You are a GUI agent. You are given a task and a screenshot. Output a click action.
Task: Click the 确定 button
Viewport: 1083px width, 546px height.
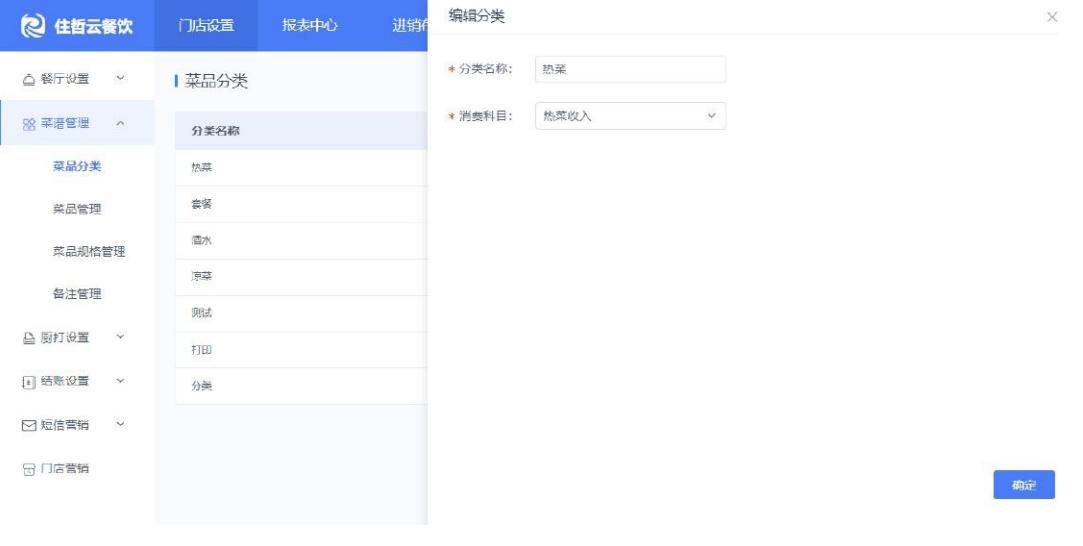pyautogui.click(x=1024, y=485)
